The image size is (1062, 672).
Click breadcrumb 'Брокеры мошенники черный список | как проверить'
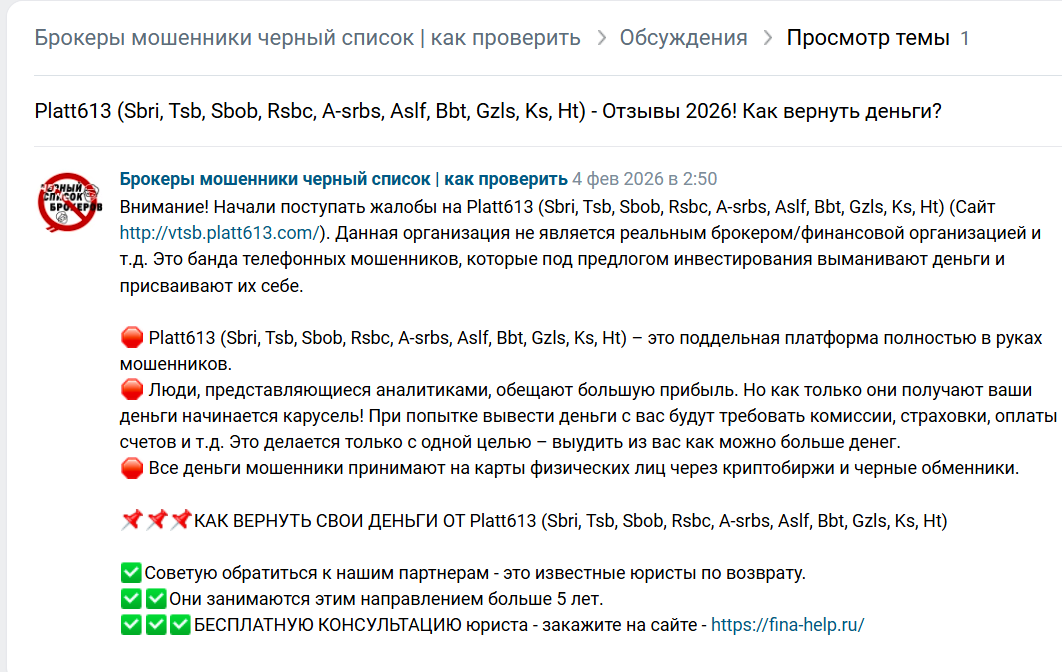tap(307, 38)
